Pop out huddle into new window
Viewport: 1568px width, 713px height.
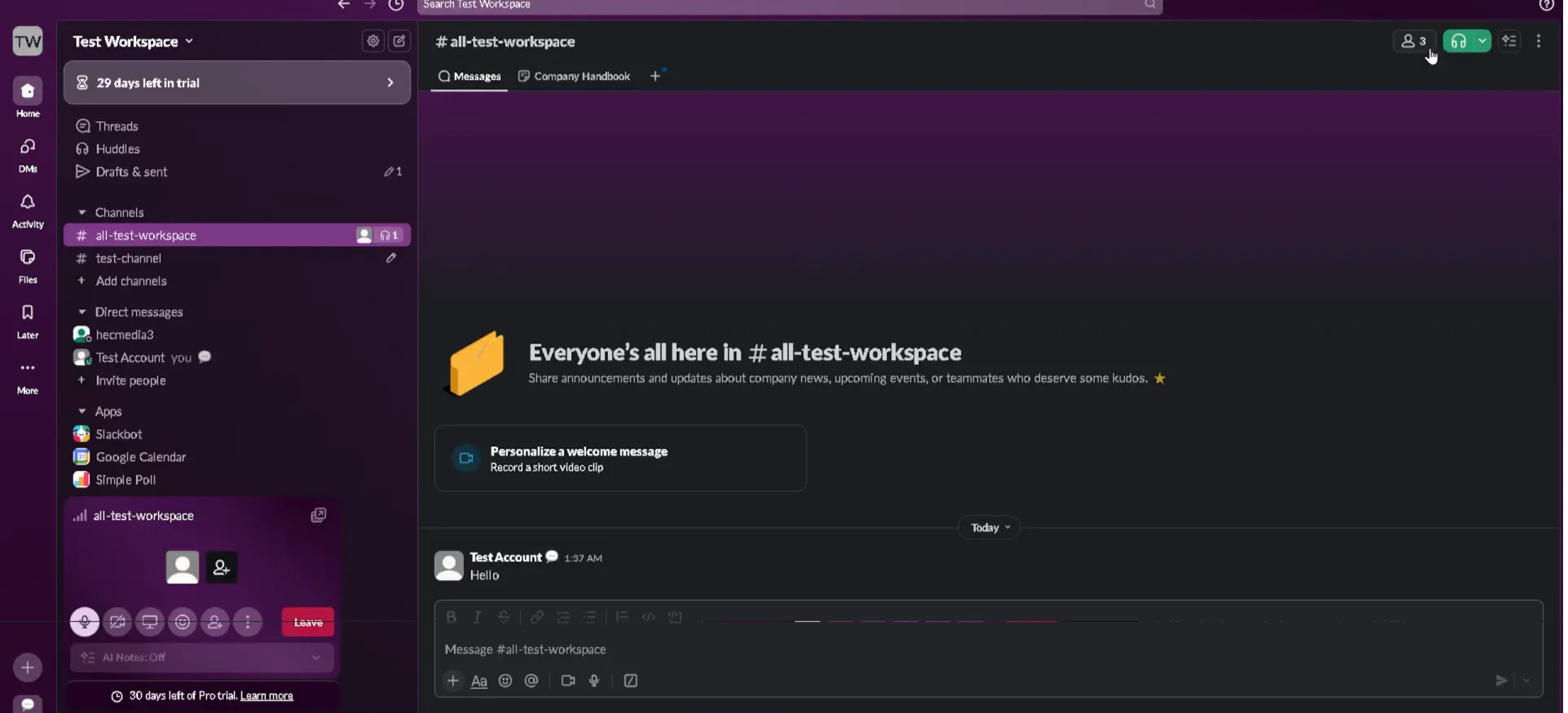(319, 515)
